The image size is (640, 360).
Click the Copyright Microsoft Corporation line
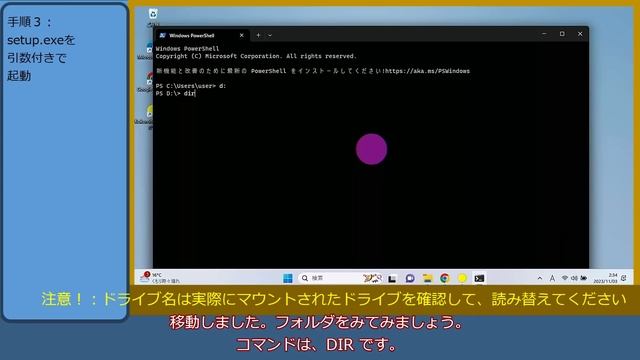(x=256, y=56)
